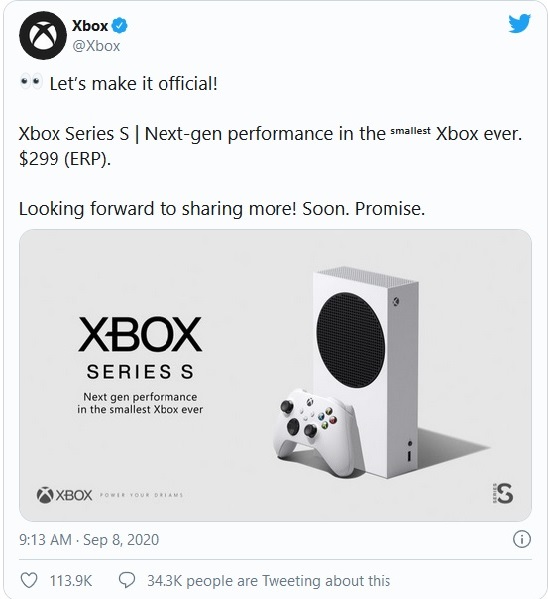Image resolution: width=548 pixels, height=599 pixels.
Task: Click the blue verified badge
Action: point(119,26)
